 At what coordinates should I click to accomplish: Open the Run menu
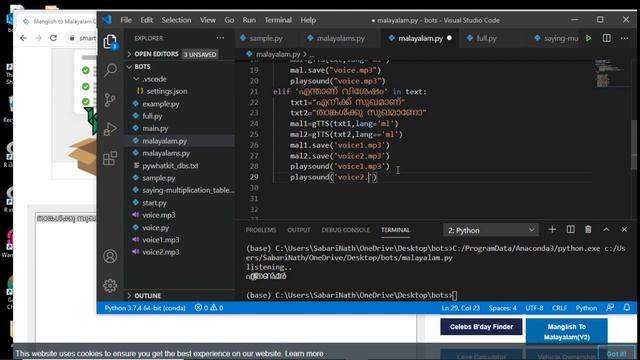249,20
